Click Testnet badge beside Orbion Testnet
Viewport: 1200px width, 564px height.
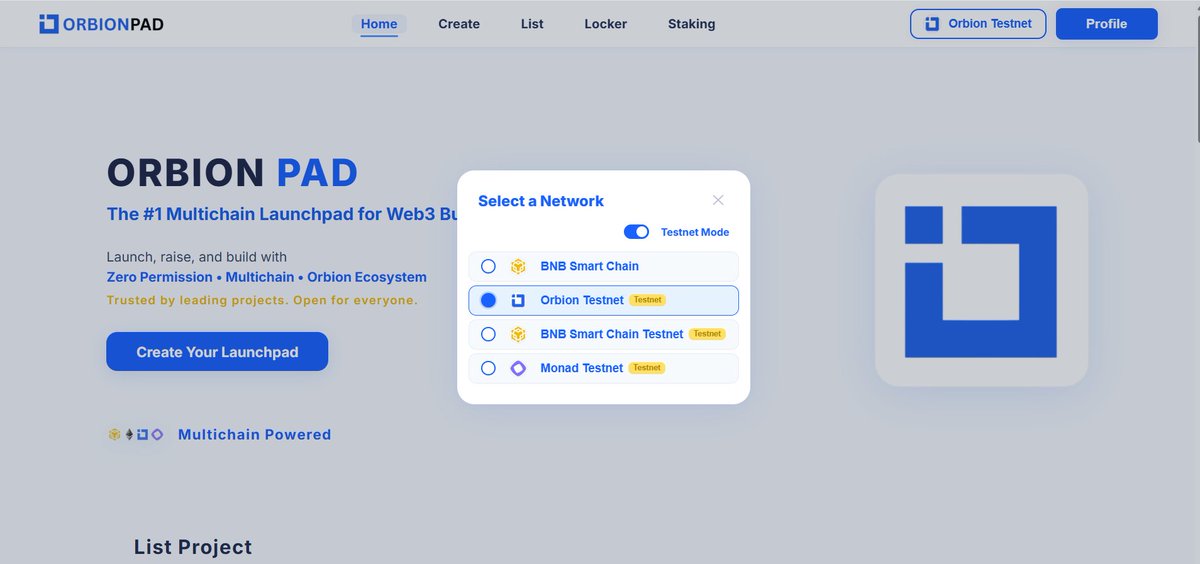[x=648, y=300]
